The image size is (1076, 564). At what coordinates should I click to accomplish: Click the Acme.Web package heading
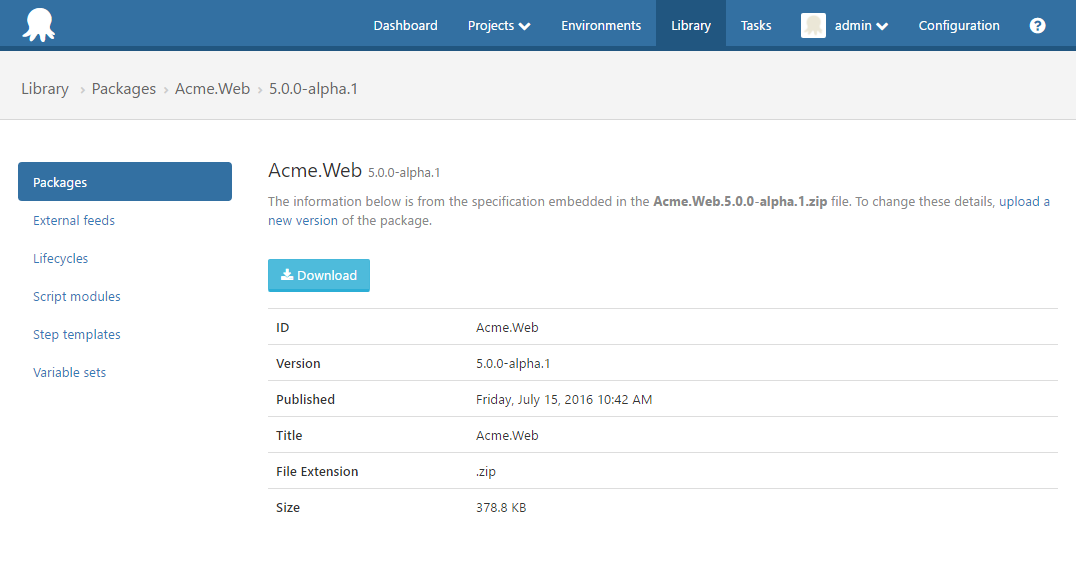[x=315, y=170]
